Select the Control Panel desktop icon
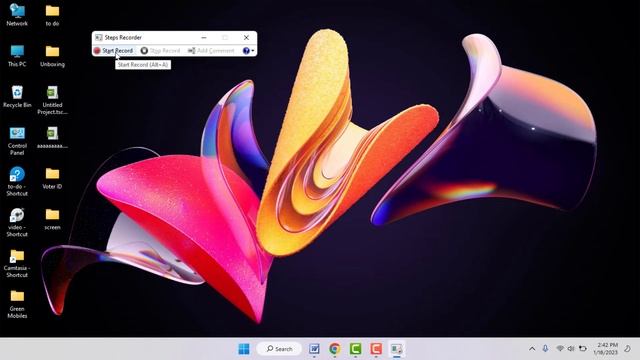 pyautogui.click(x=17, y=140)
